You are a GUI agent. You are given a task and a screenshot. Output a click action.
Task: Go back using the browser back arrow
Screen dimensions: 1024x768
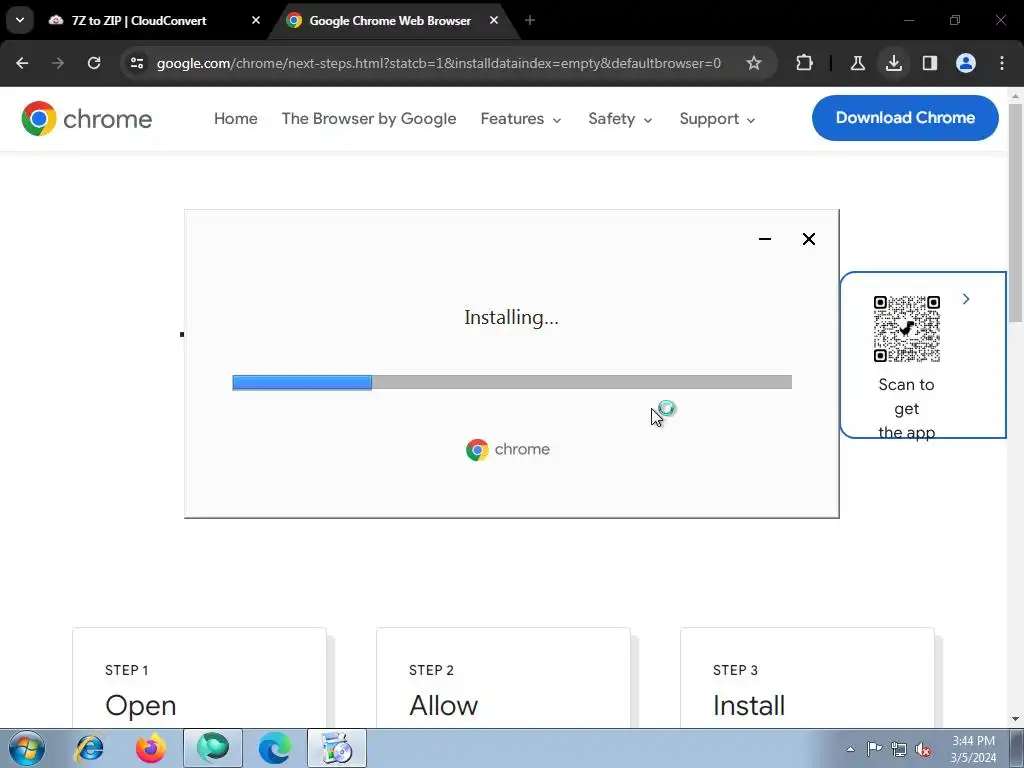tap(22, 63)
